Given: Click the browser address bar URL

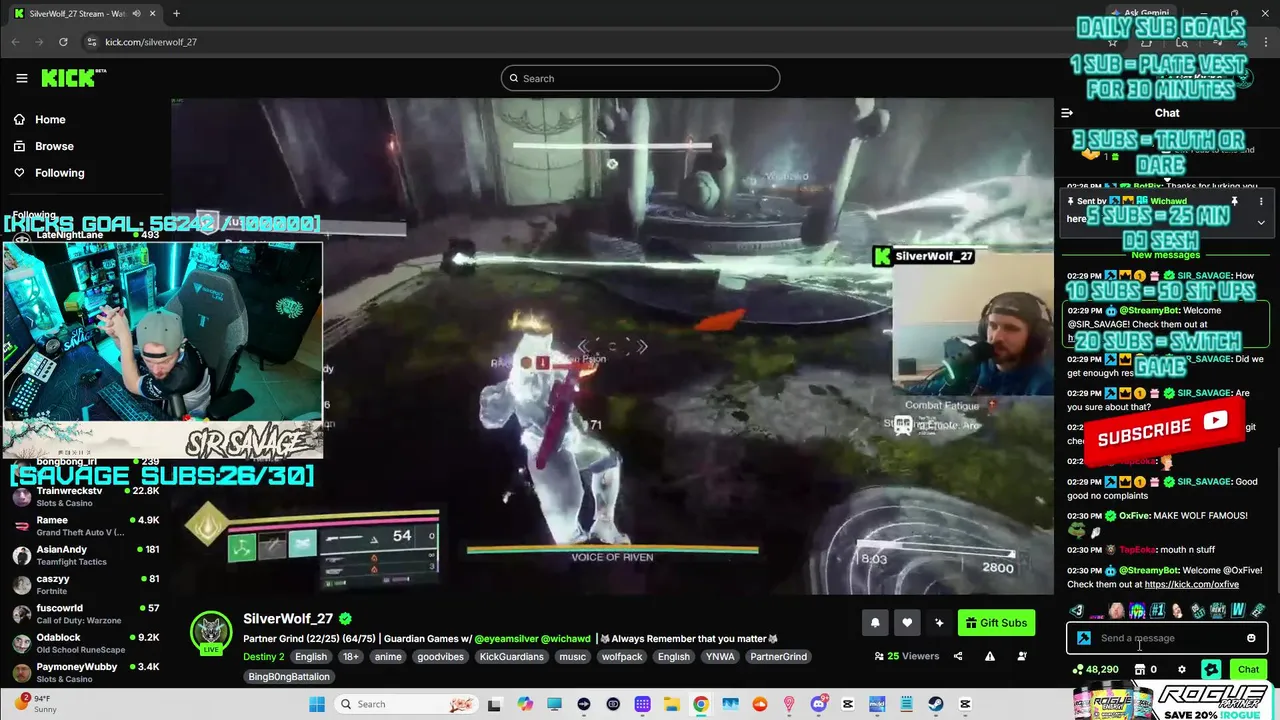Looking at the screenshot, I should pyautogui.click(x=151, y=42).
